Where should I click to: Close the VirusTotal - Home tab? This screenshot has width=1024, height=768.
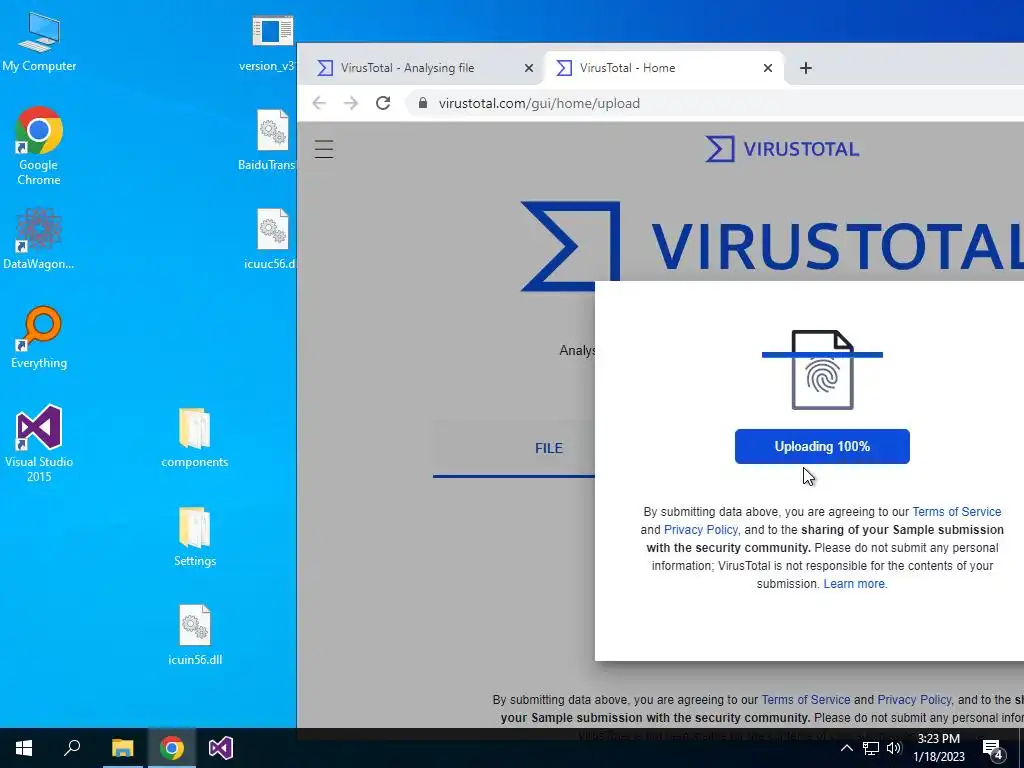click(768, 68)
